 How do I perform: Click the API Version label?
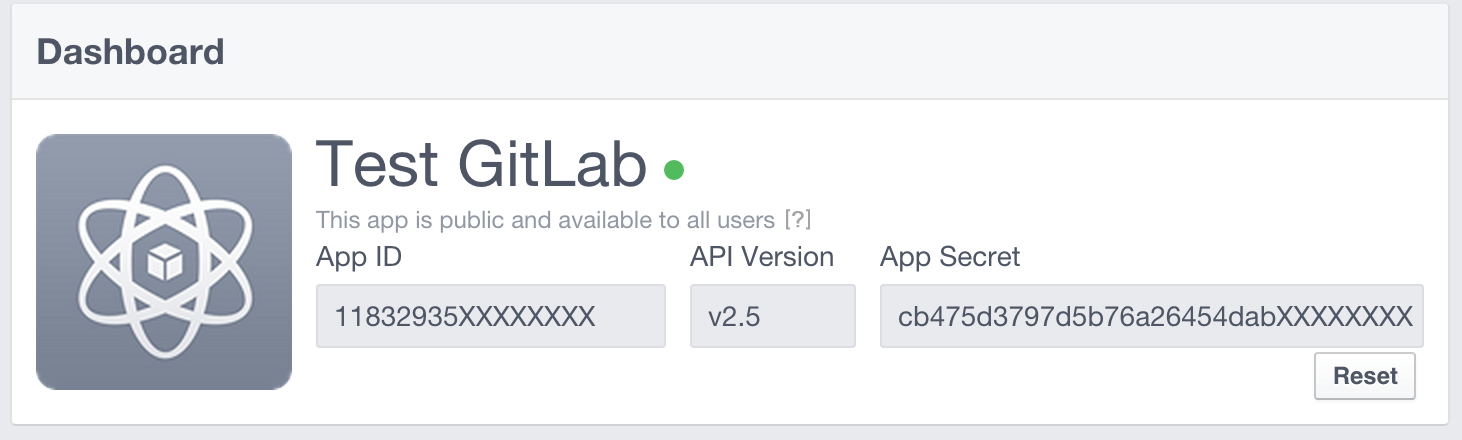click(x=762, y=257)
